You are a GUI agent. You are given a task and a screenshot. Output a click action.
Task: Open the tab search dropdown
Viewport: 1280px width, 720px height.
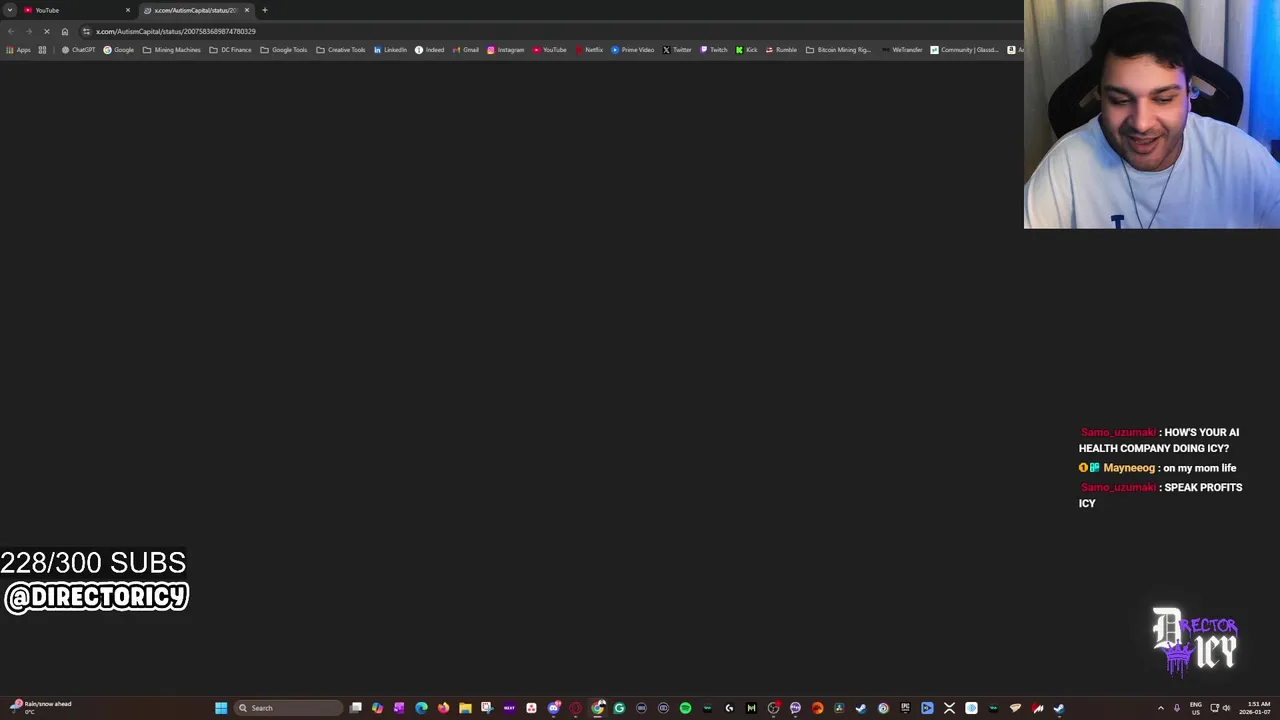pos(9,10)
